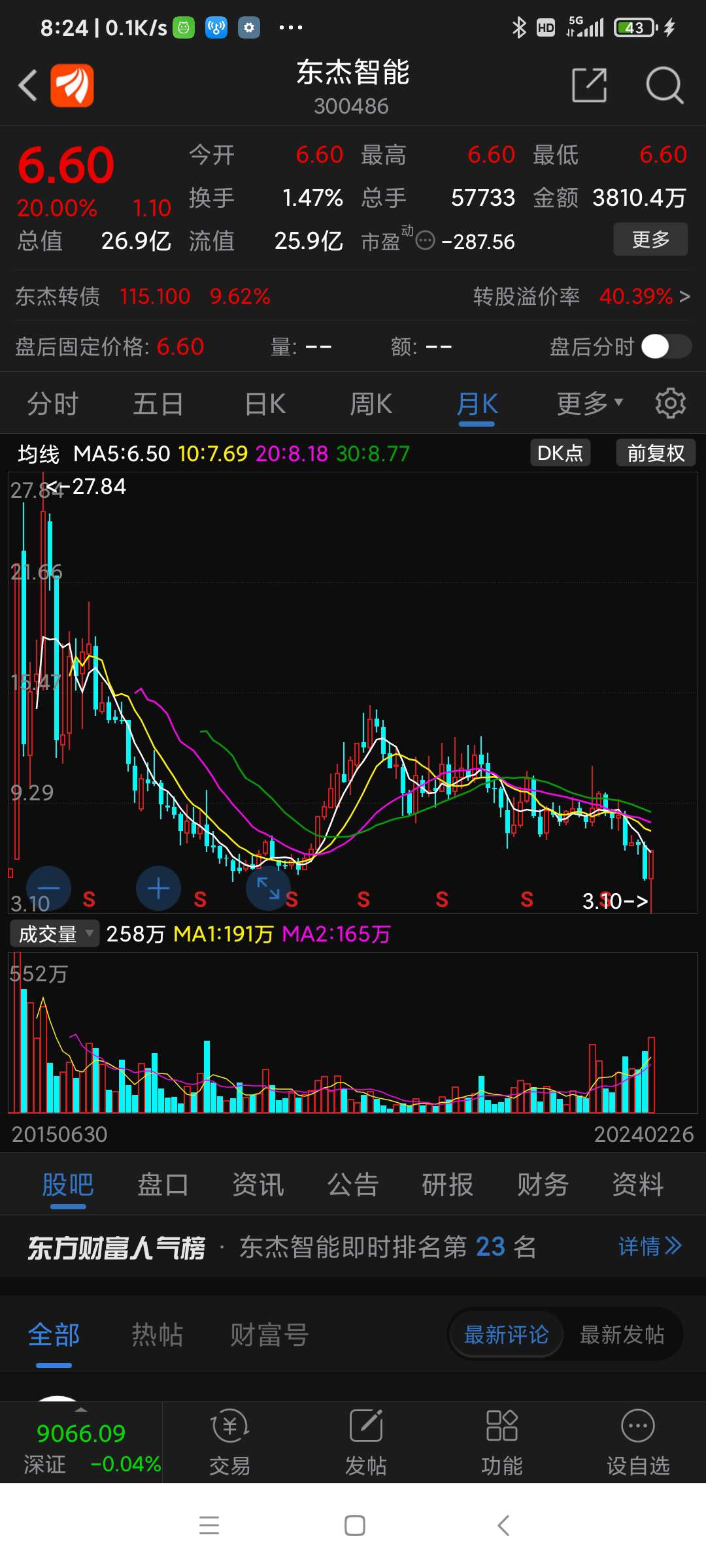This screenshot has height=1568, width=706.
Task: Tap the 均线 moving average label
Action: click(39, 454)
